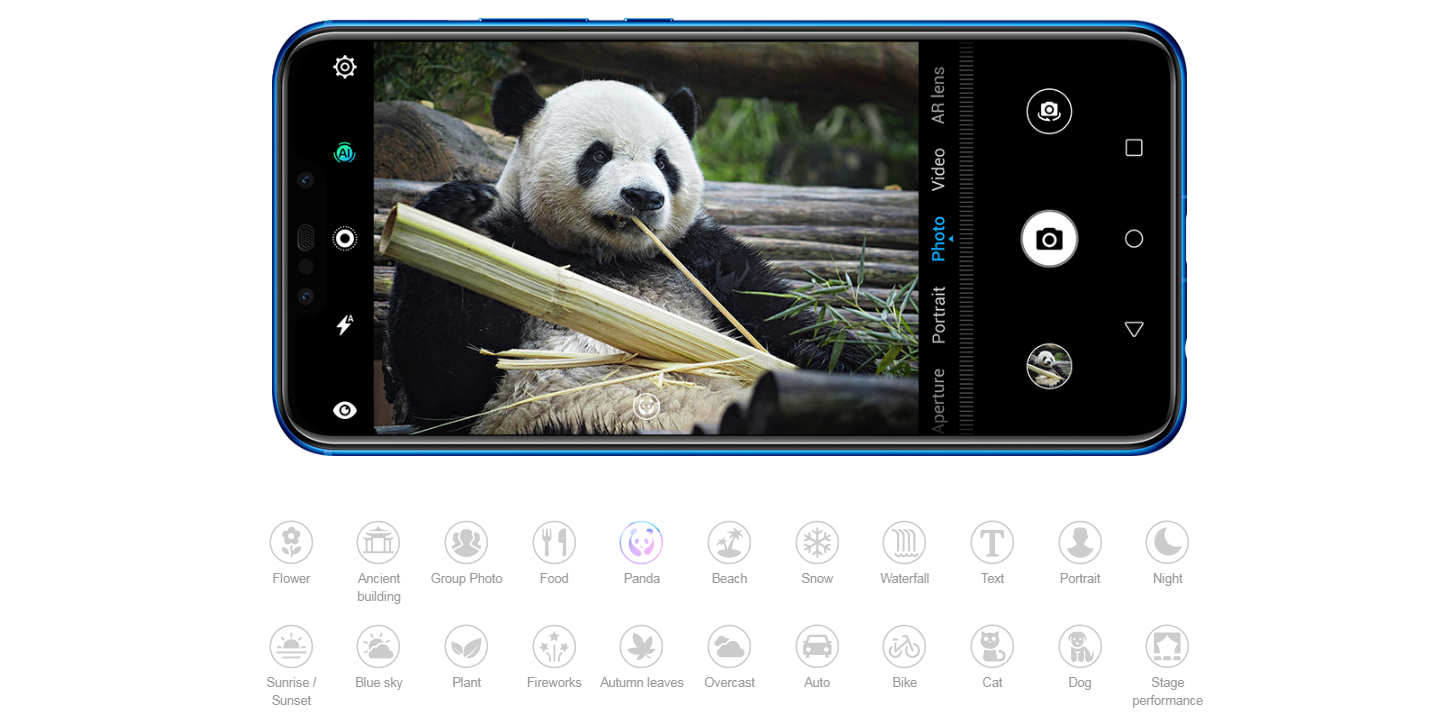Click the "Overcast" label text
This screenshot has height=718, width=1454.
click(729, 682)
